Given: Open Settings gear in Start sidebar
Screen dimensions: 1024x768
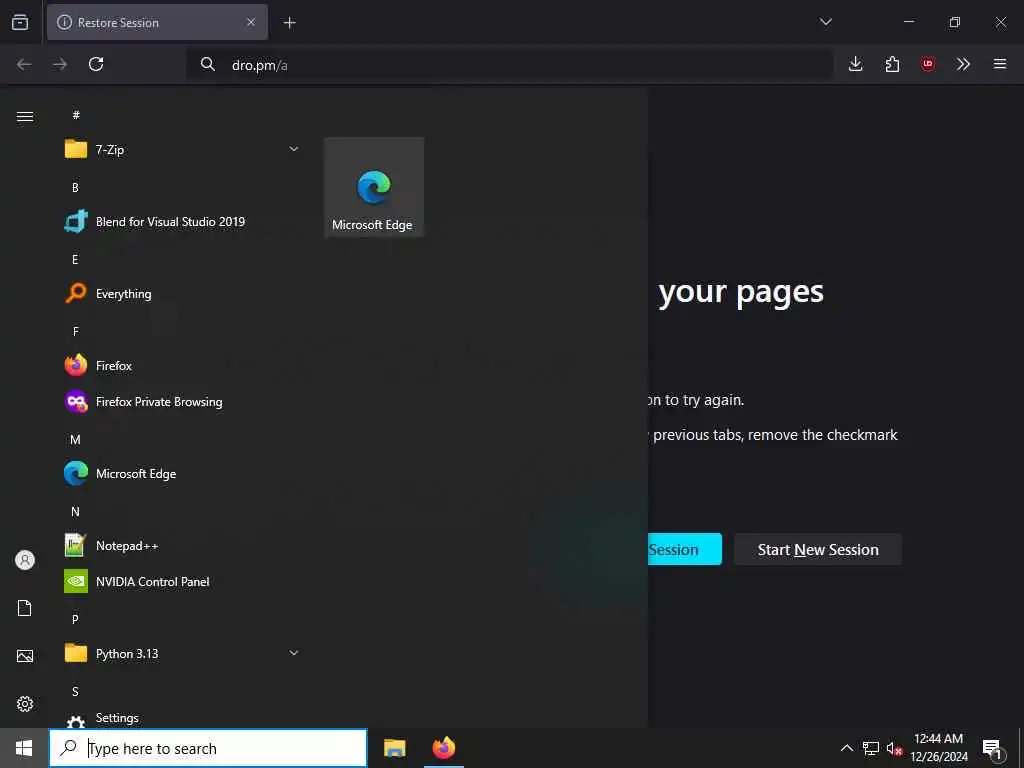Looking at the screenshot, I should point(25,703).
